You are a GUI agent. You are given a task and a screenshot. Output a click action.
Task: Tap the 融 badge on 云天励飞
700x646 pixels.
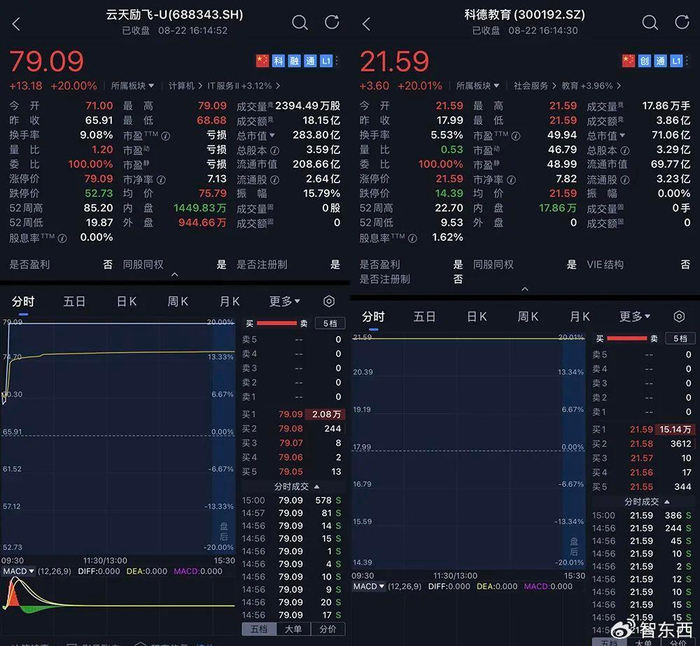click(x=295, y=61)
